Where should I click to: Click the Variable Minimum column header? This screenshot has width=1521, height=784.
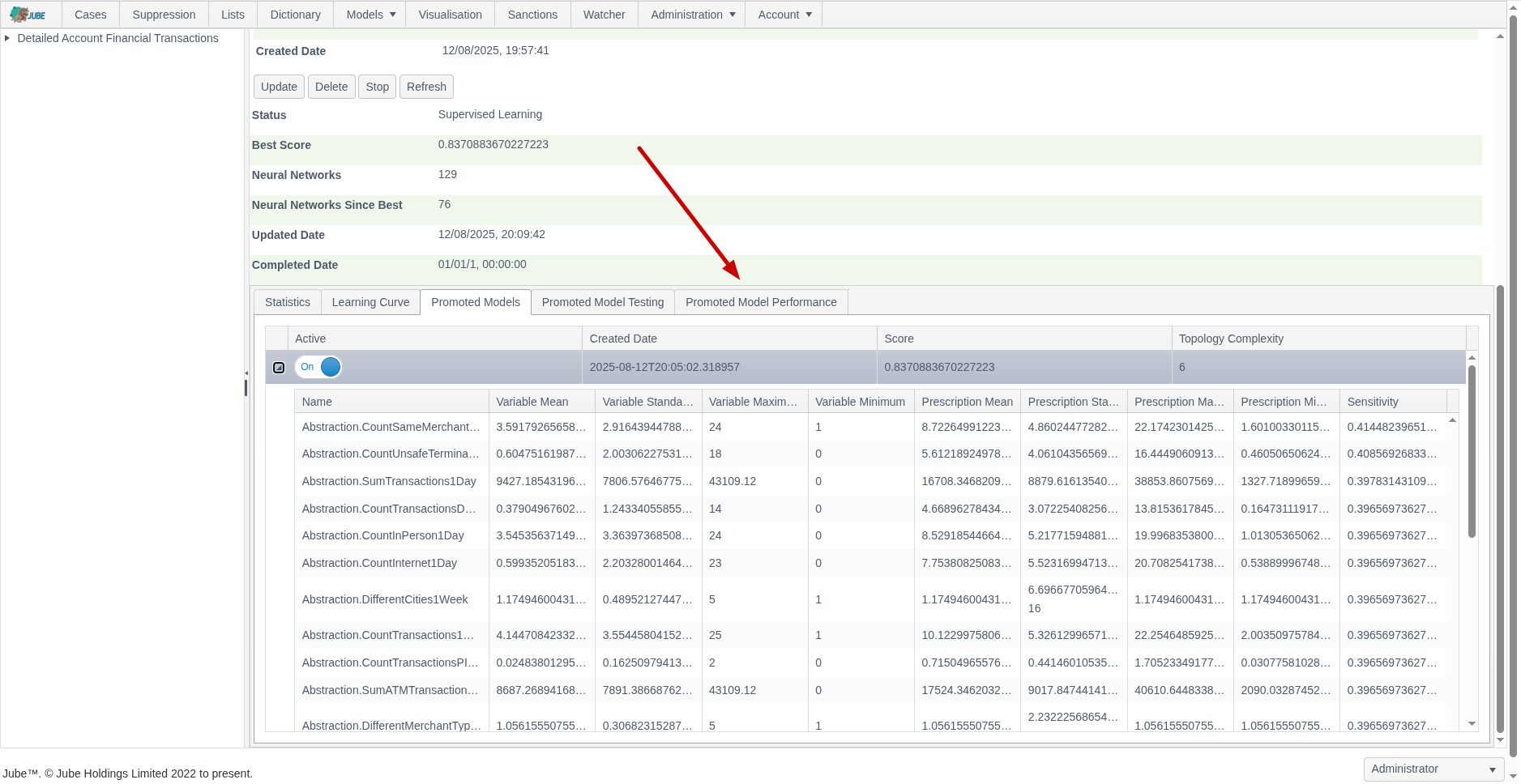pyautogui.click(x=861, y=402)
